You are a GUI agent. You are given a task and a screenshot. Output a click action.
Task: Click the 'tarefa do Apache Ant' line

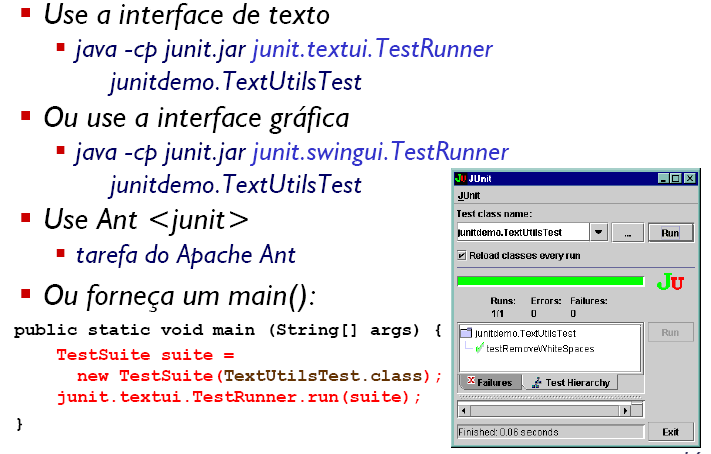pos(186,254)
